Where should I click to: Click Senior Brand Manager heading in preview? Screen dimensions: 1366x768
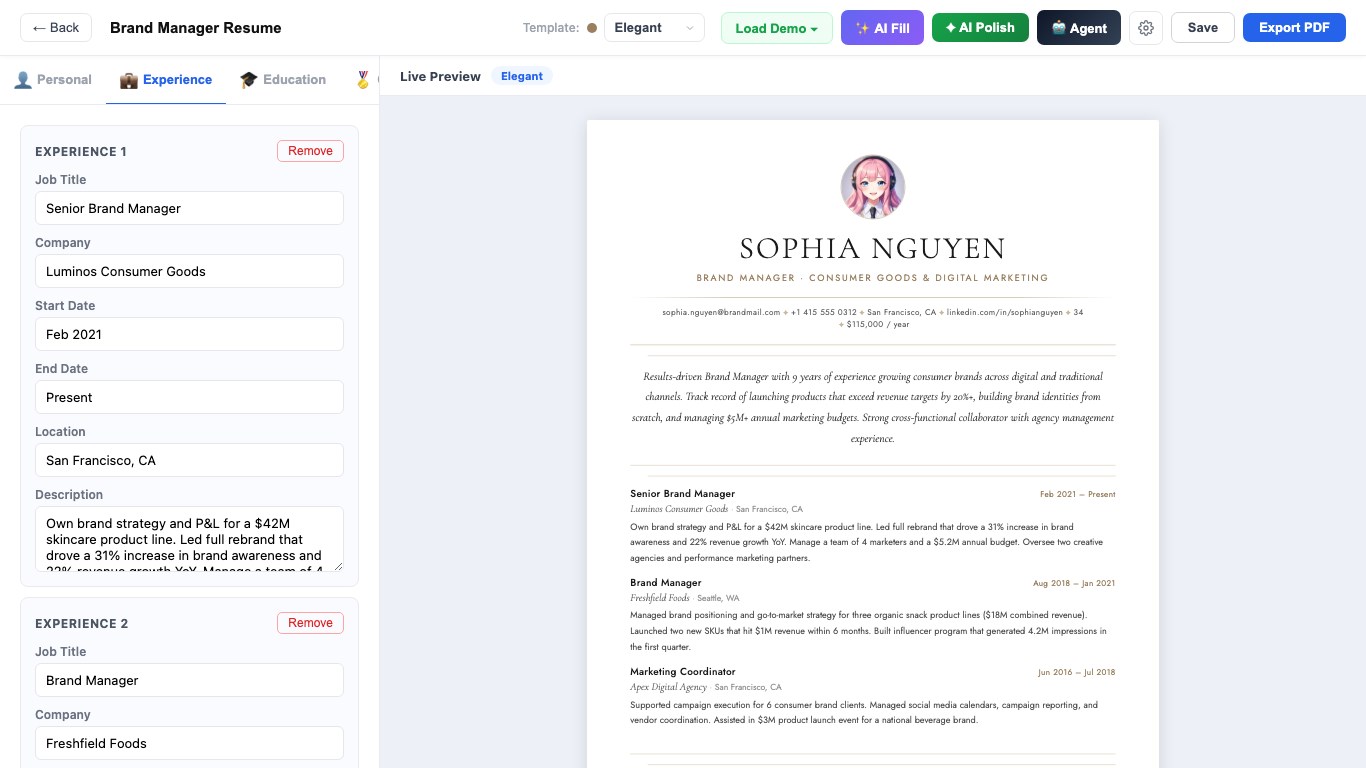[682, 494]
